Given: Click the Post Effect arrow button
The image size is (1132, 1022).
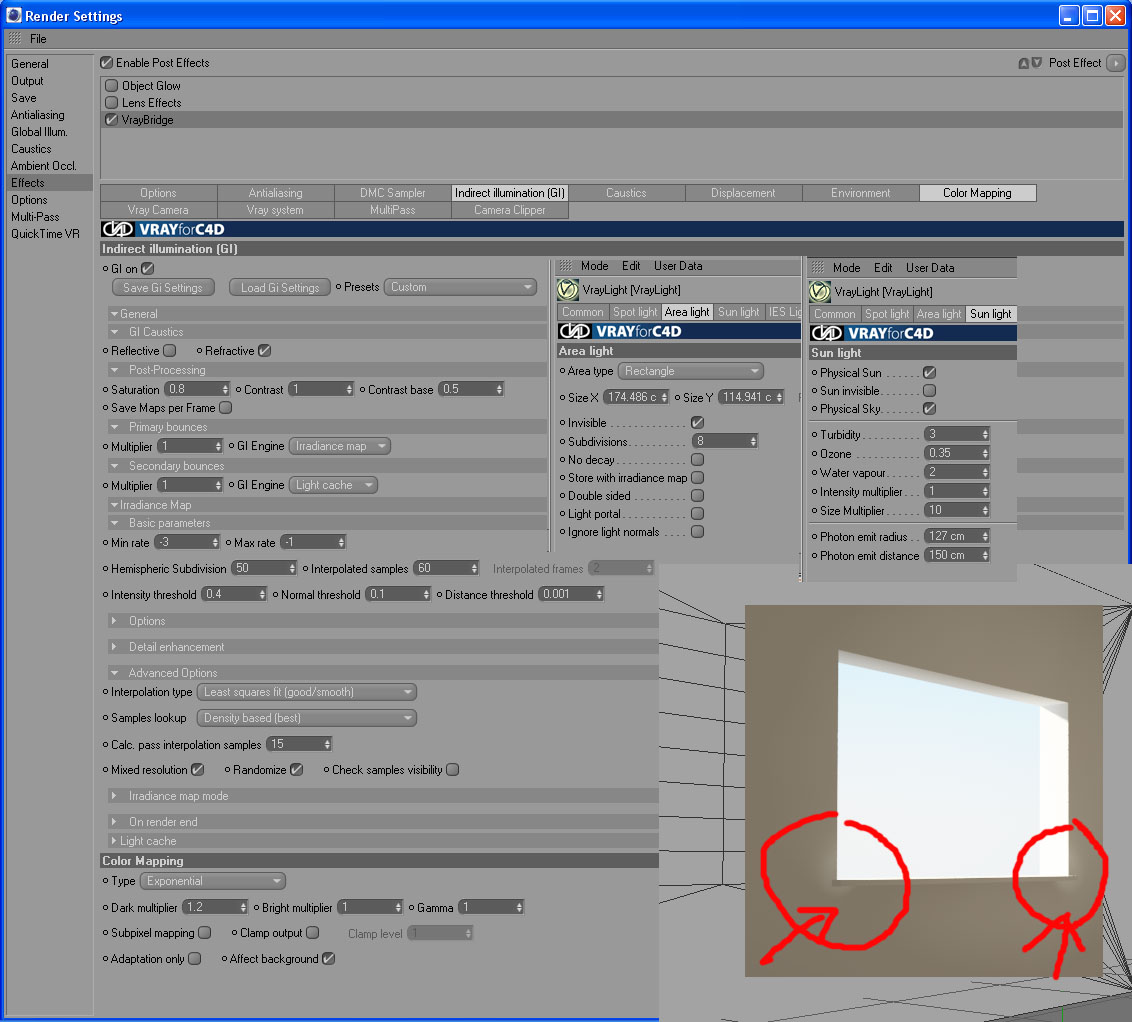Looking at the screenshot, I should pyautogui.click(x=1115, y=63).
